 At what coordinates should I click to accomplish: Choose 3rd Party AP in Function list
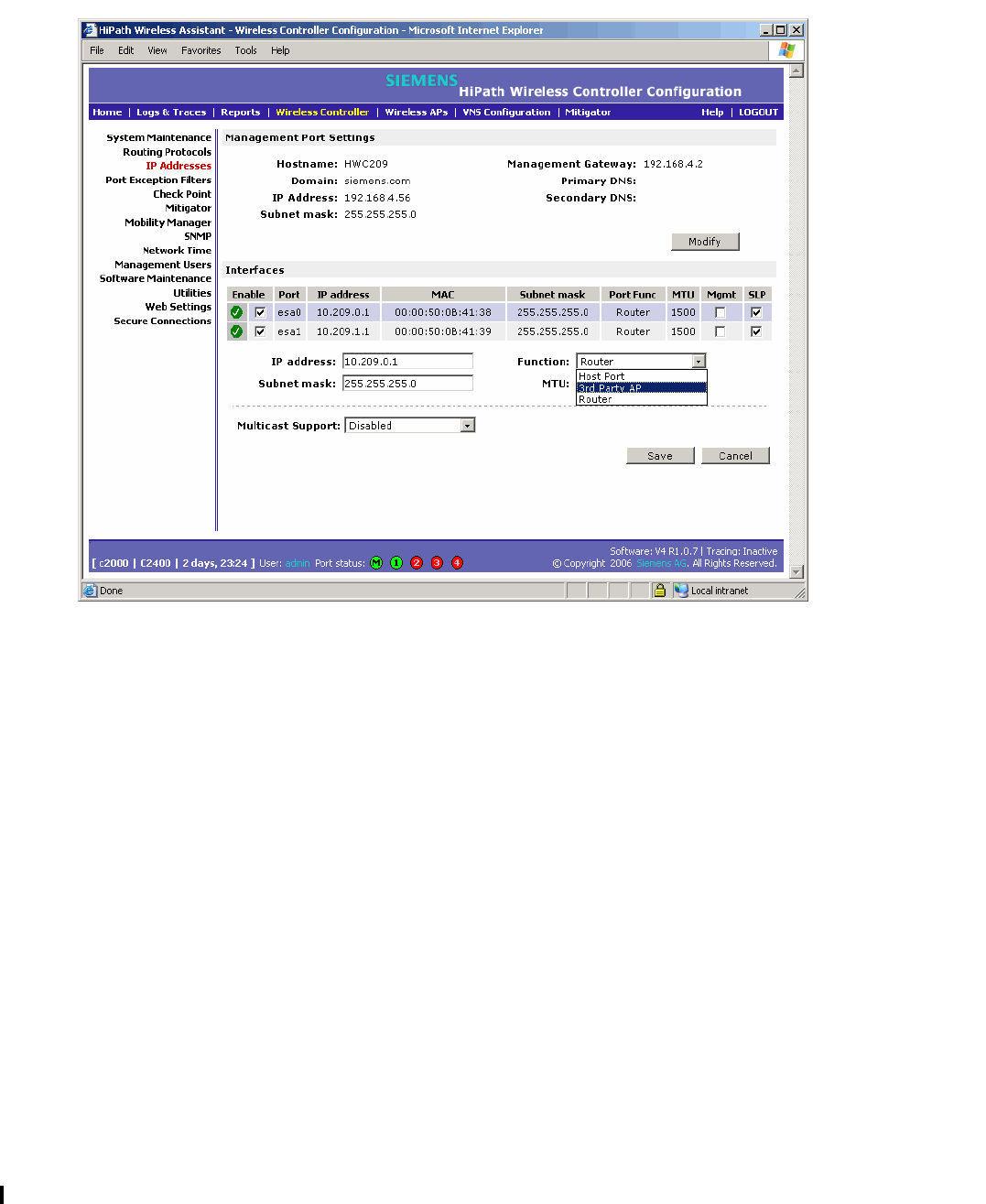642,387
